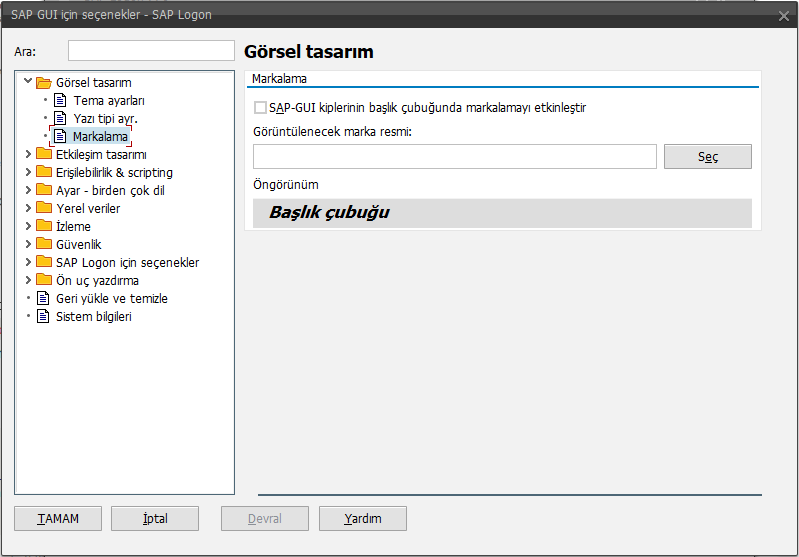This screenshot has width=799, height=557.
Task: Click the Geri yükle ve temizle document icon
Action: (x=43, y=298)
